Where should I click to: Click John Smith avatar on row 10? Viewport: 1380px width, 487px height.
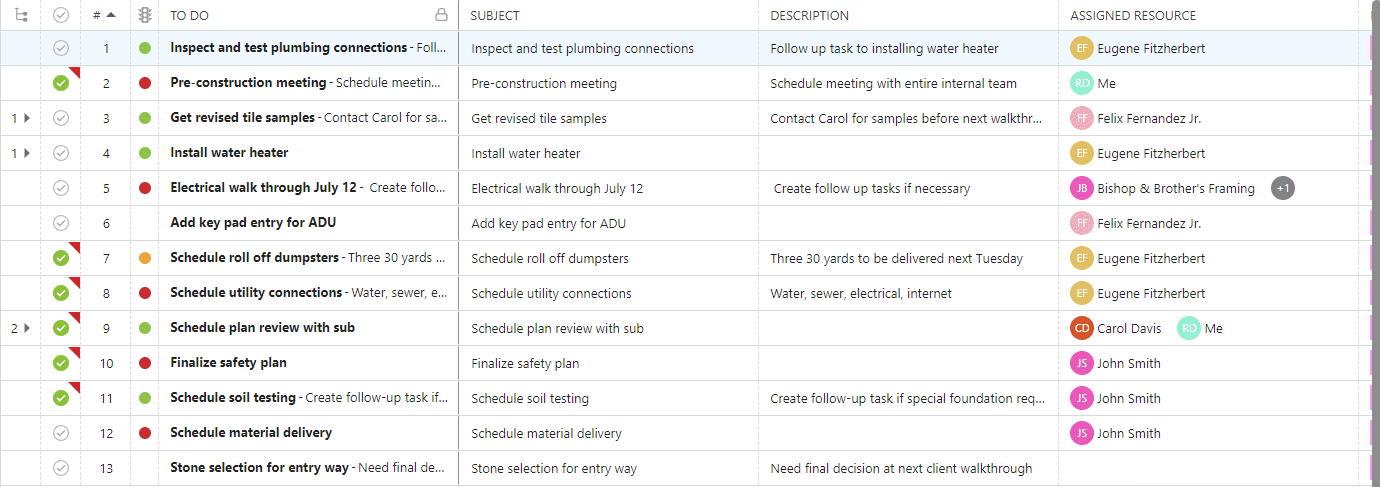[1081, 363]
